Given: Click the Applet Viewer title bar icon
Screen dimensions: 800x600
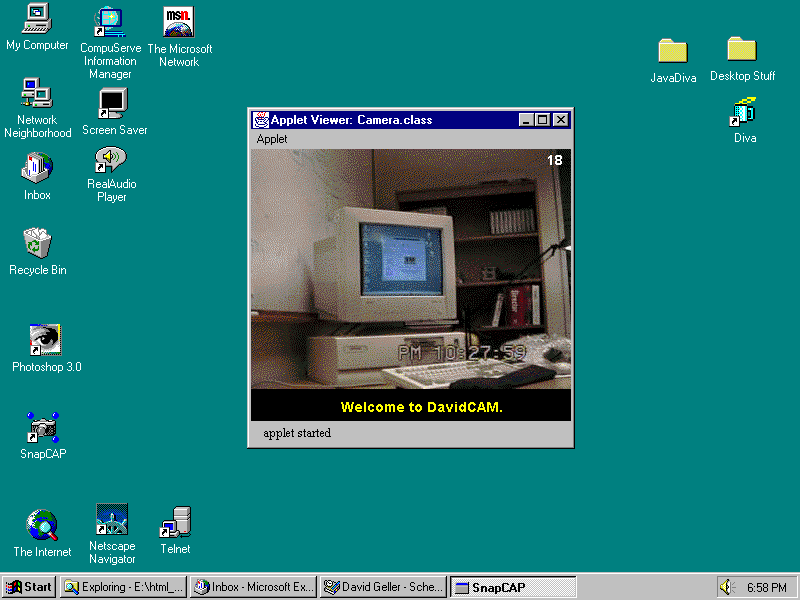Looking at the screenshot, I should tap(261, 120).
